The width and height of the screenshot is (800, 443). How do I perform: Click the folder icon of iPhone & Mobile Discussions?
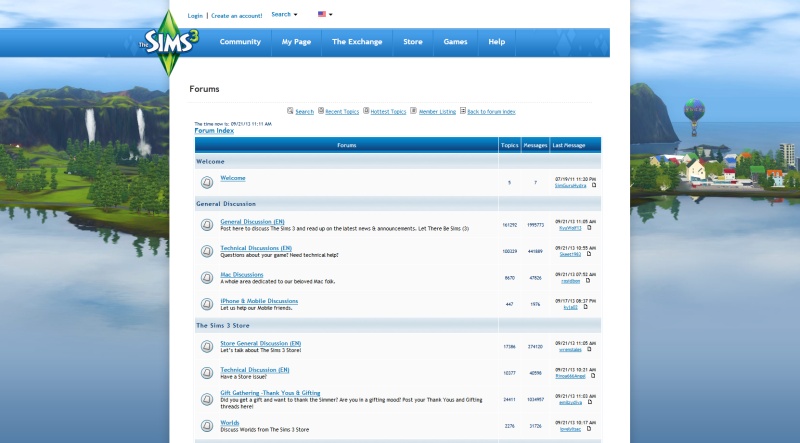coord(207,304)
